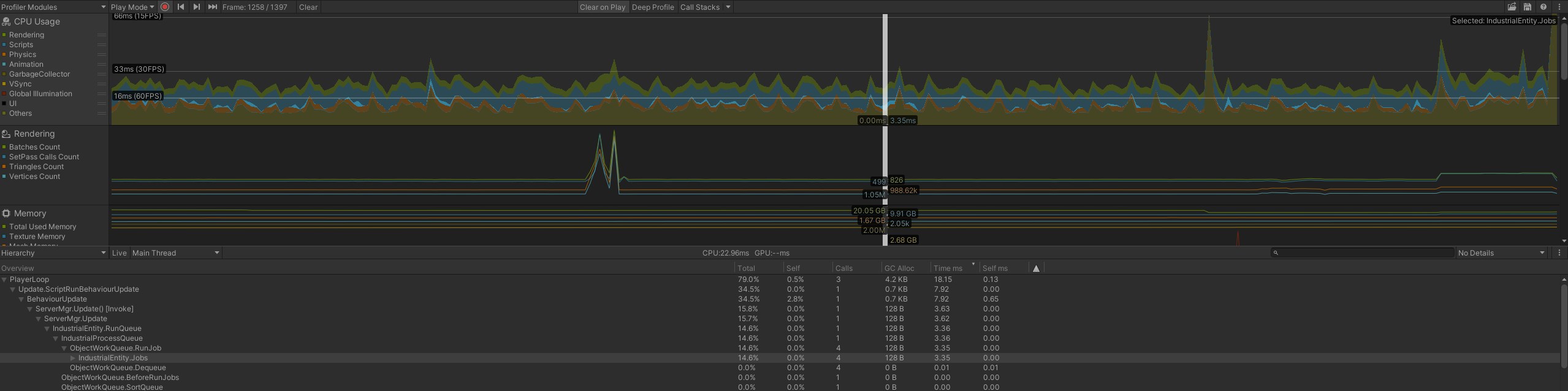Jump to the current last frame
This screenshot has width=1568, height=391.
[212, 7]
